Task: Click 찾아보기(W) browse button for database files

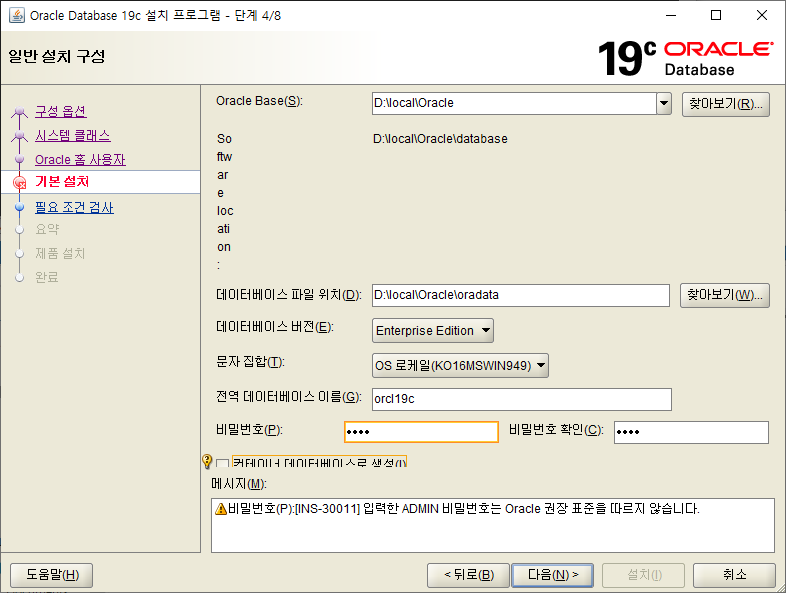Action: pyautogui.click(x=724, y=295)
